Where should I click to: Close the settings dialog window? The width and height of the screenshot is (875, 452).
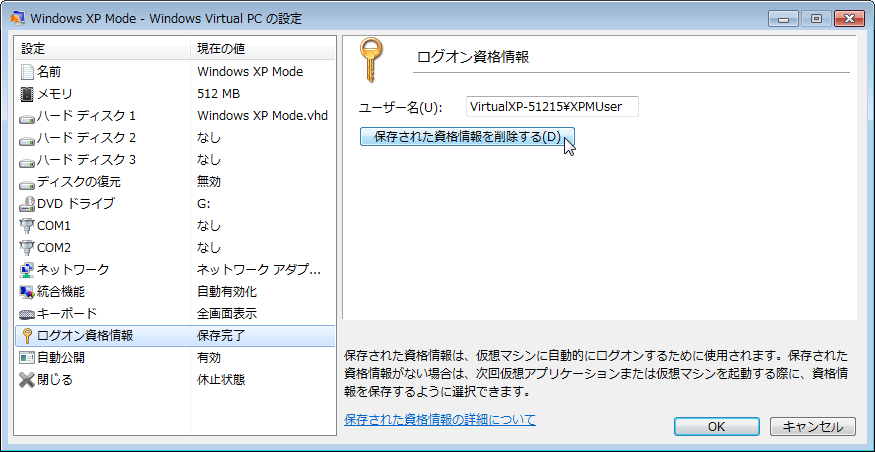[x=849, y=19]
